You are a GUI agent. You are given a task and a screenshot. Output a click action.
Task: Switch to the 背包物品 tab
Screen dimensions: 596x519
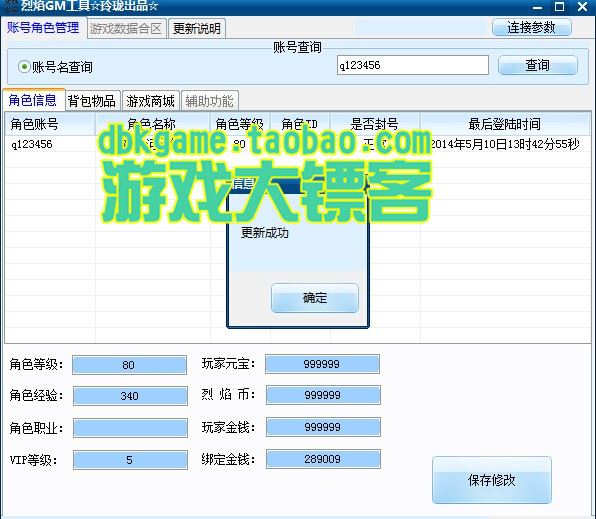click(92, 101)
